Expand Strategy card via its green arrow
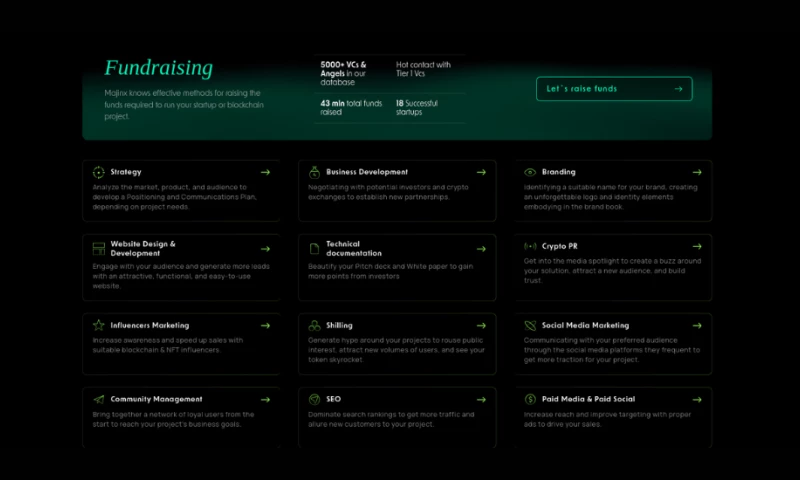The width and height of the screenshot is (800, 480). tap(265, 172)
